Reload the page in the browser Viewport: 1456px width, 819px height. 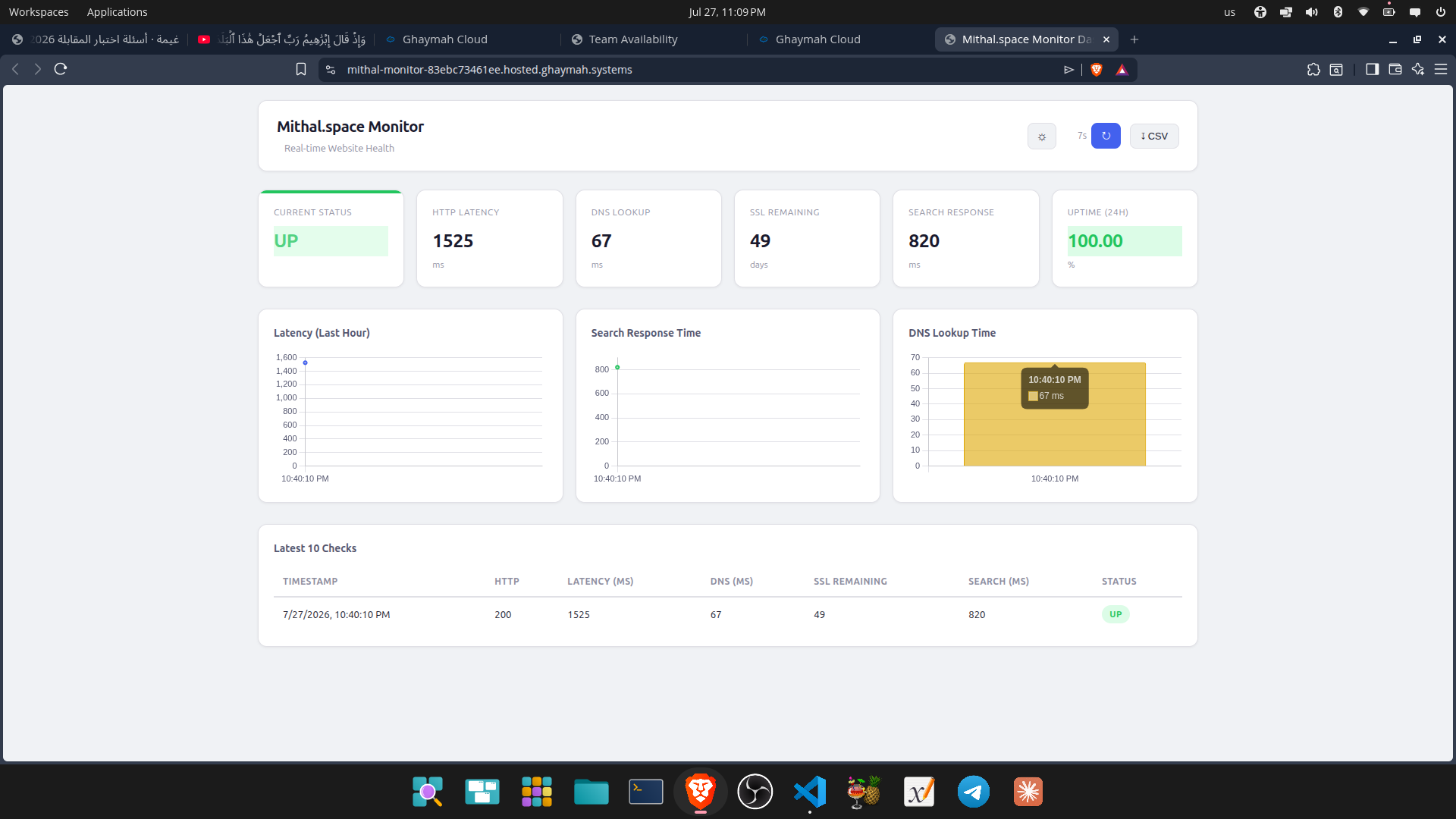61,69
